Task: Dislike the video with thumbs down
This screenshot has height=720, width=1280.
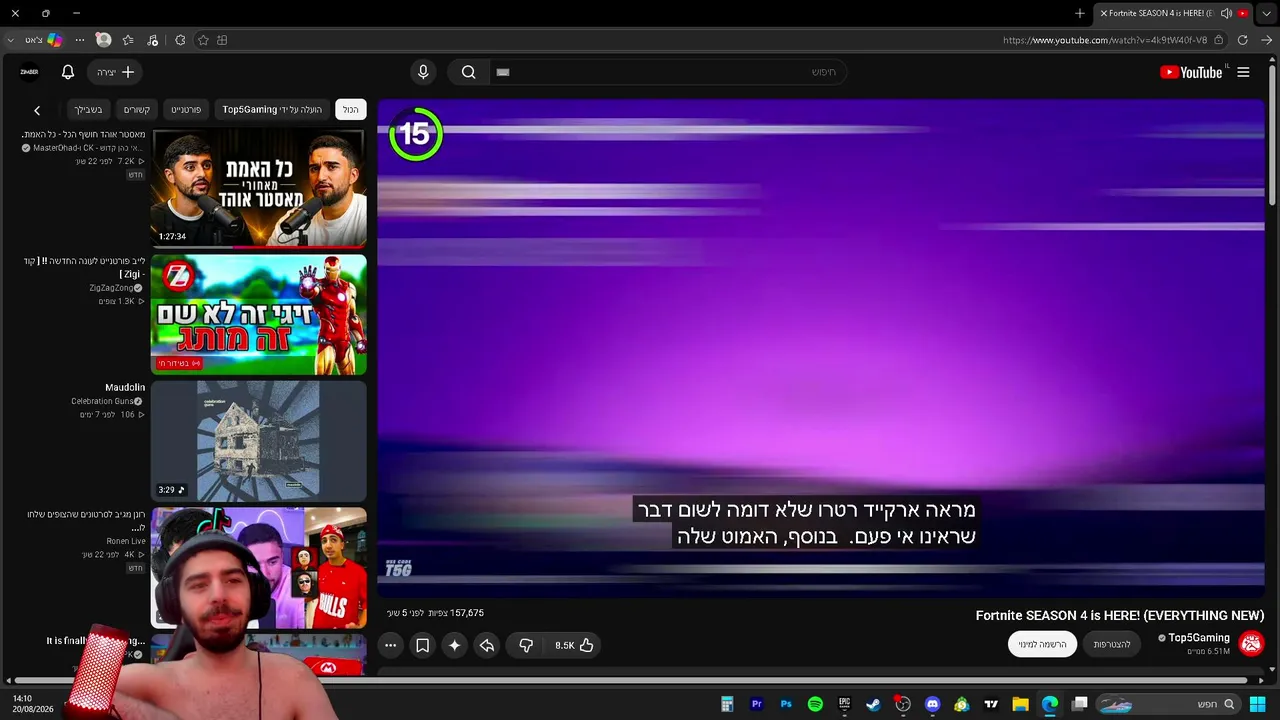Action: (x=526, y=645)
